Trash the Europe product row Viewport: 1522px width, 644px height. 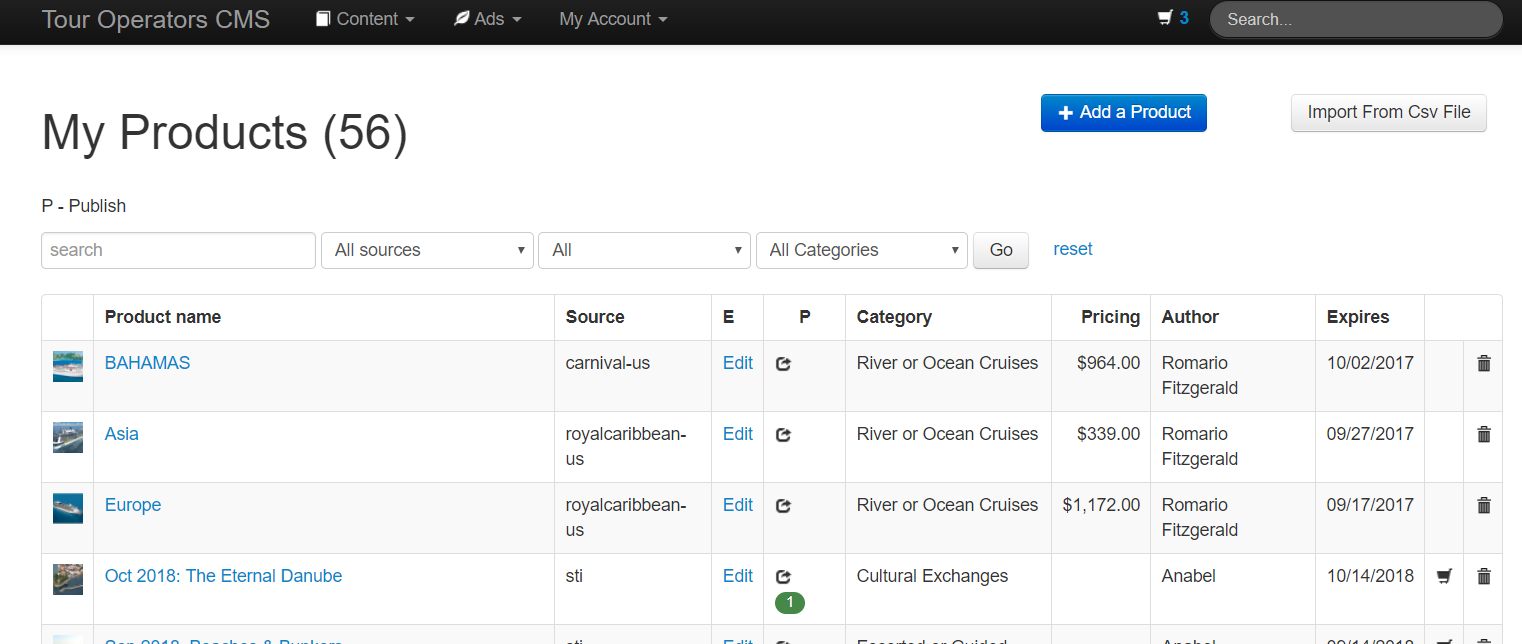(x=1484, y=506)
